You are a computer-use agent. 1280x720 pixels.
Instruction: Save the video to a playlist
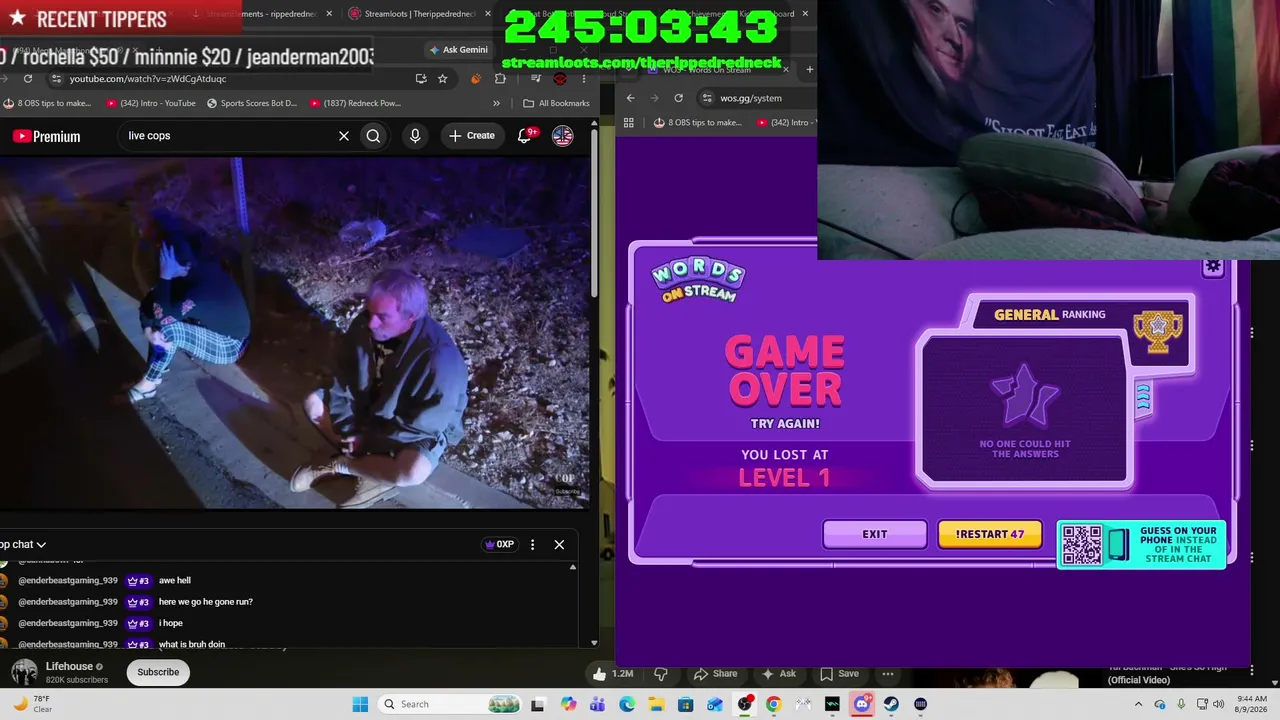(x=839, y=674)
